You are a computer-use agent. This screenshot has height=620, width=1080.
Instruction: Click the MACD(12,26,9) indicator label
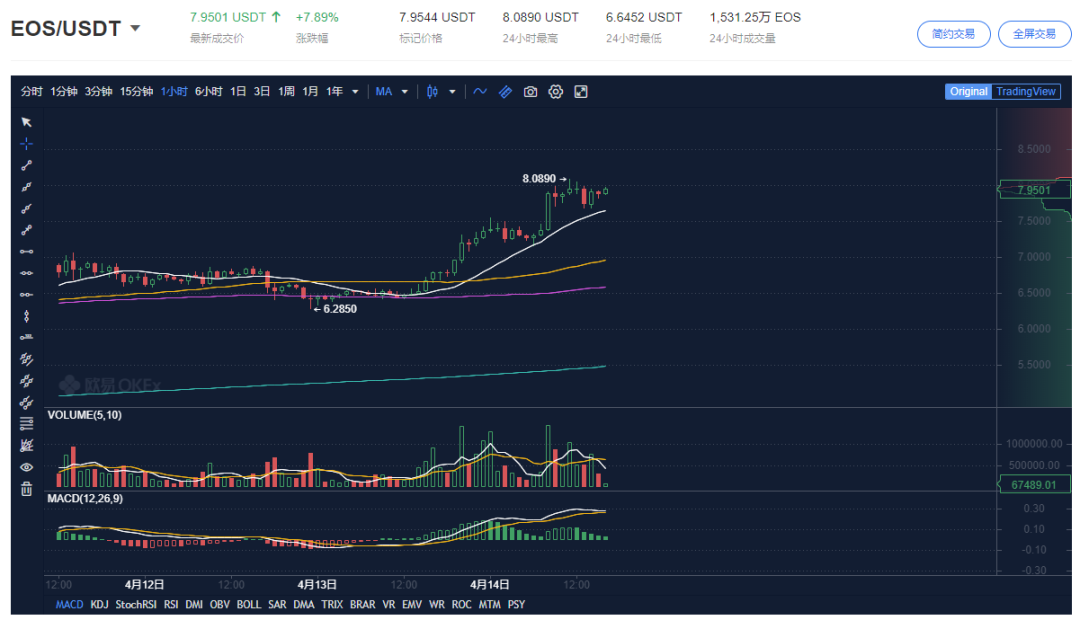(x=85, y=498)
